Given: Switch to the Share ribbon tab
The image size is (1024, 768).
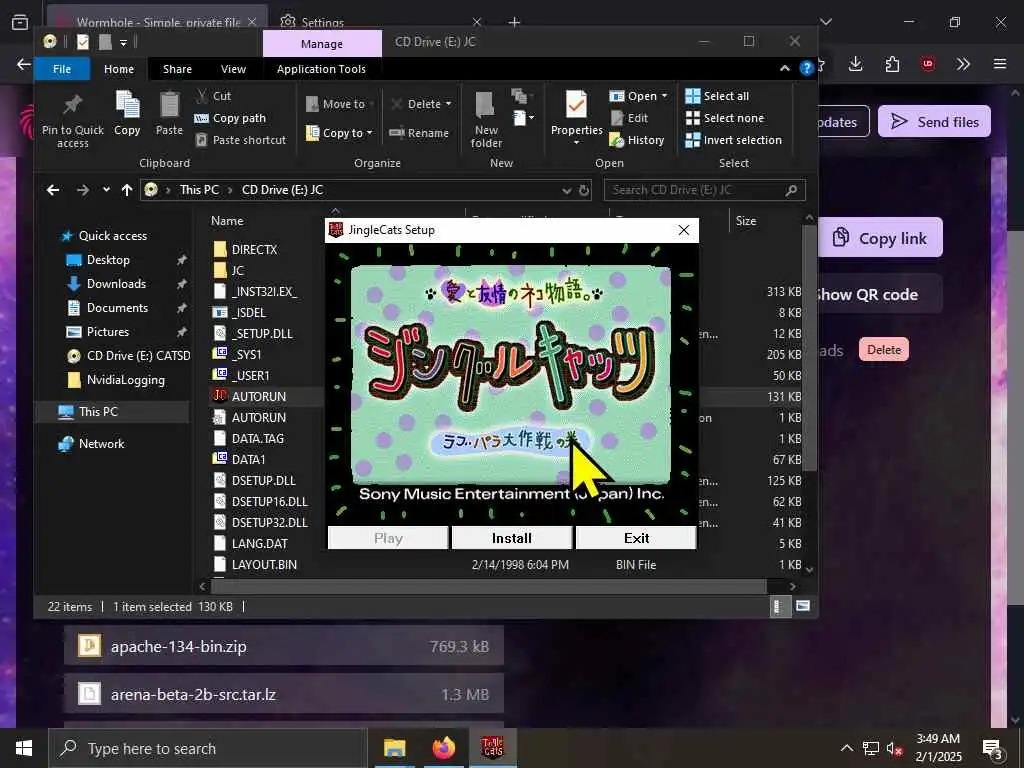Looking at the screenshot, I should 177,69.
